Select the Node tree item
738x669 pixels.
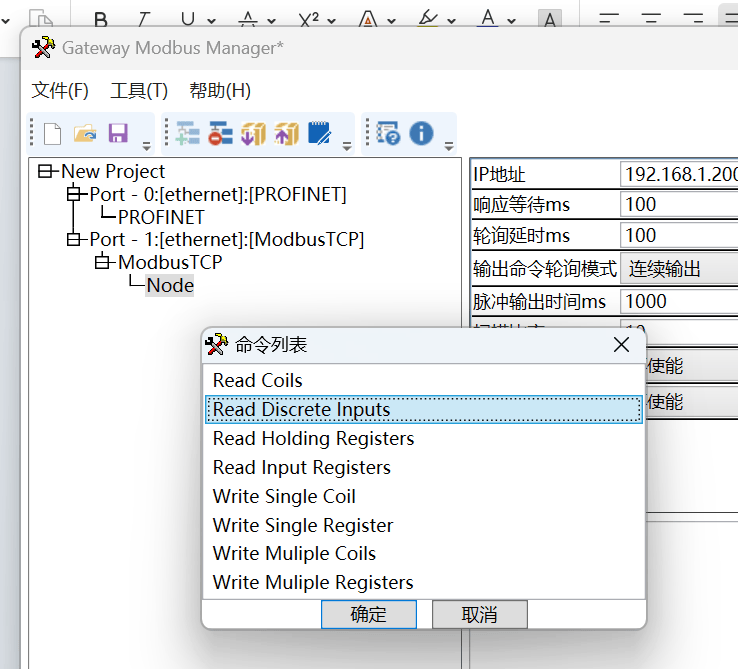(170, 285)
